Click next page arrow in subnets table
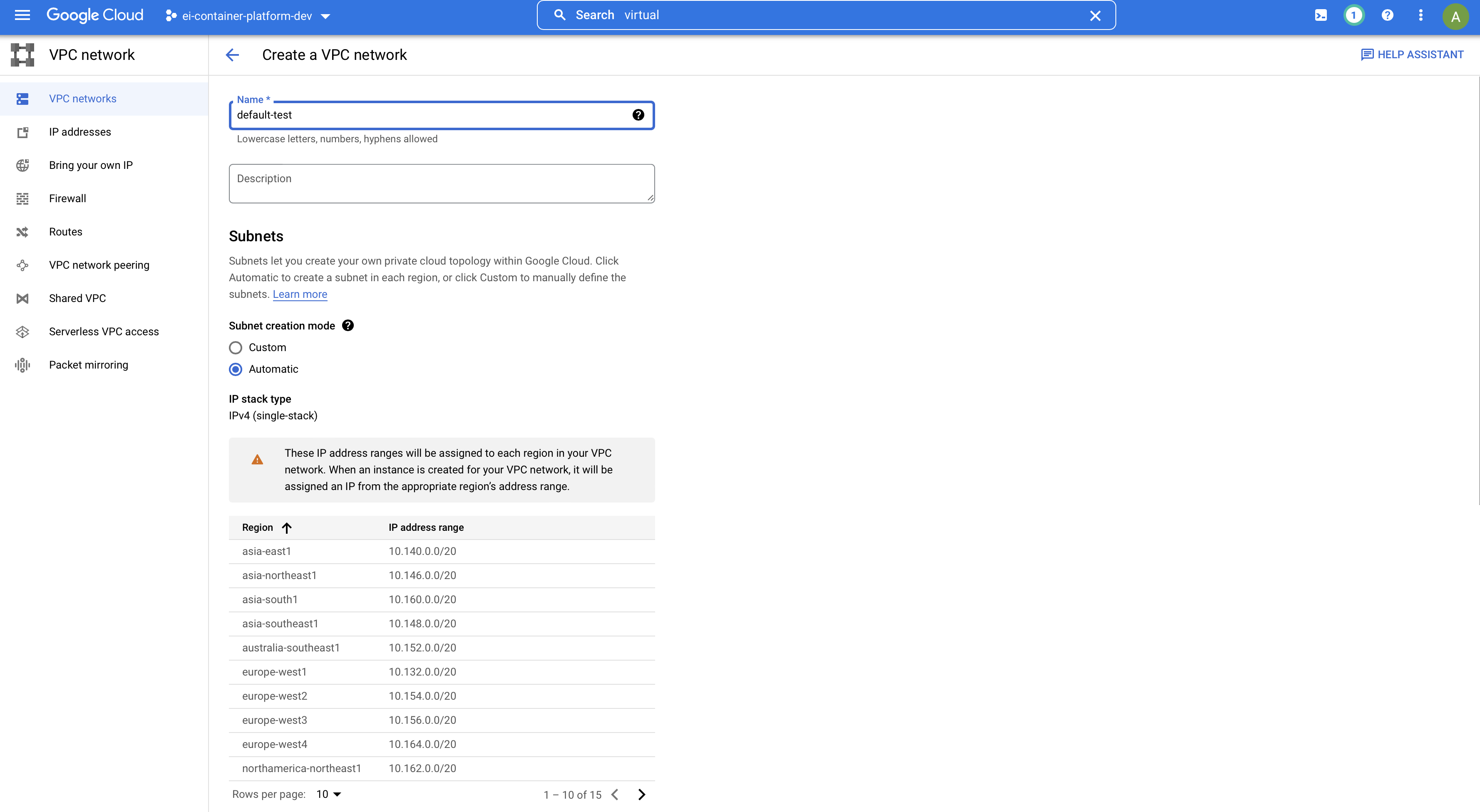This screenshot has width=1480, height=812. click(x=642, y=794)
